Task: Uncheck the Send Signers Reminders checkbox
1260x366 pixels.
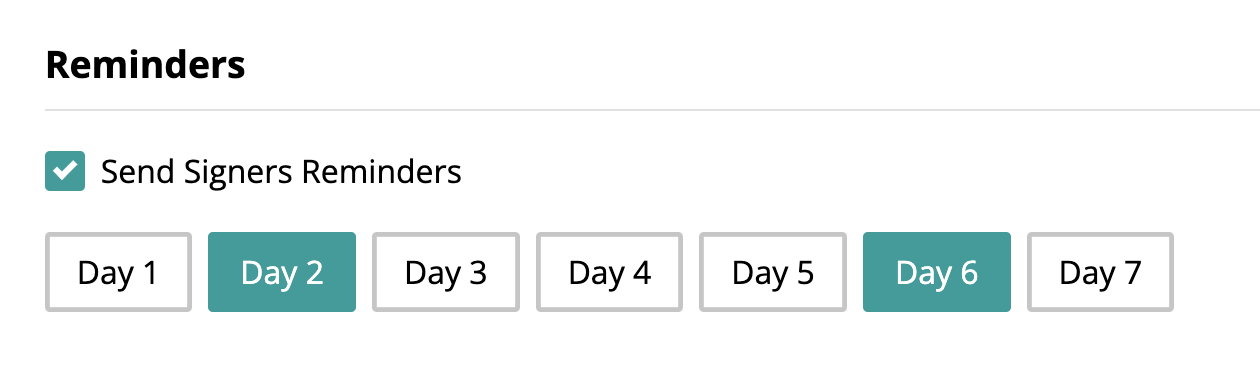Action: pyautogui.click(x=65, y=171)
